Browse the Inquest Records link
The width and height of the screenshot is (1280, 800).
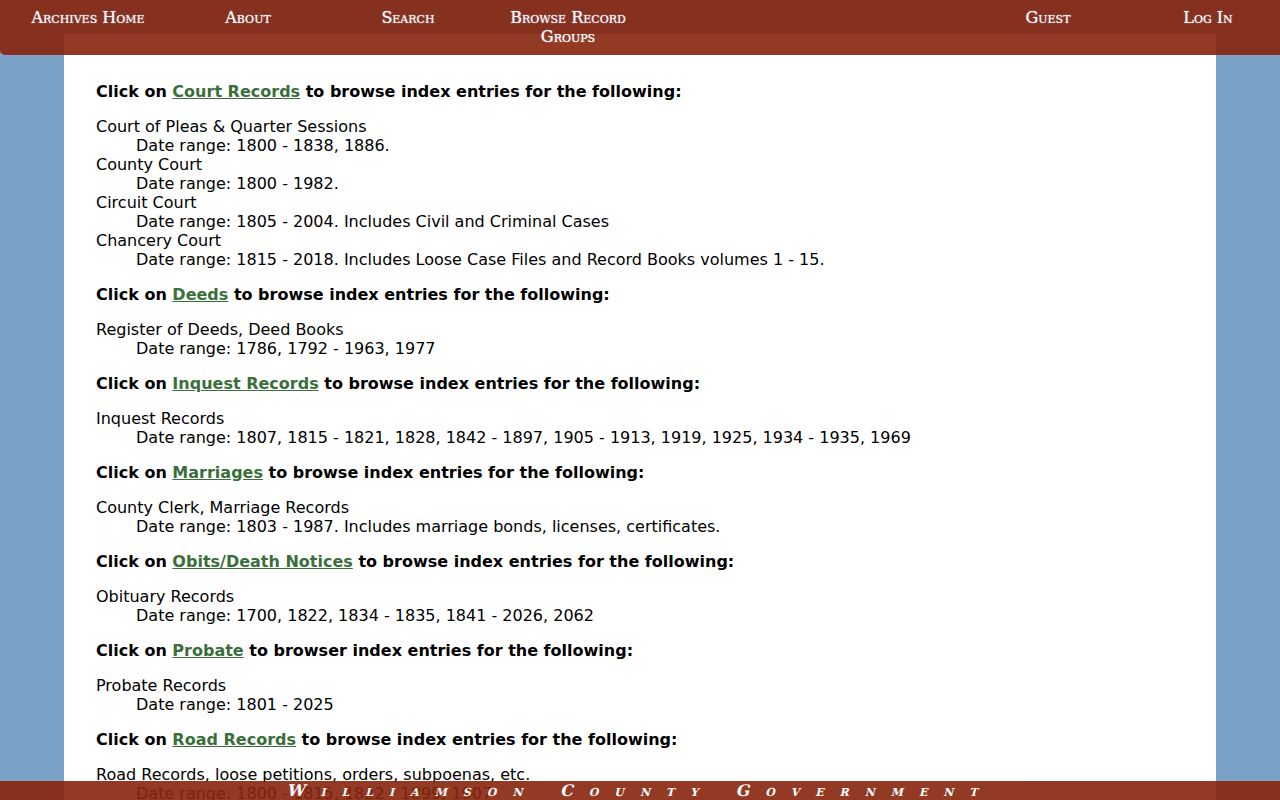pyautogui.click(x=245, y=383)
